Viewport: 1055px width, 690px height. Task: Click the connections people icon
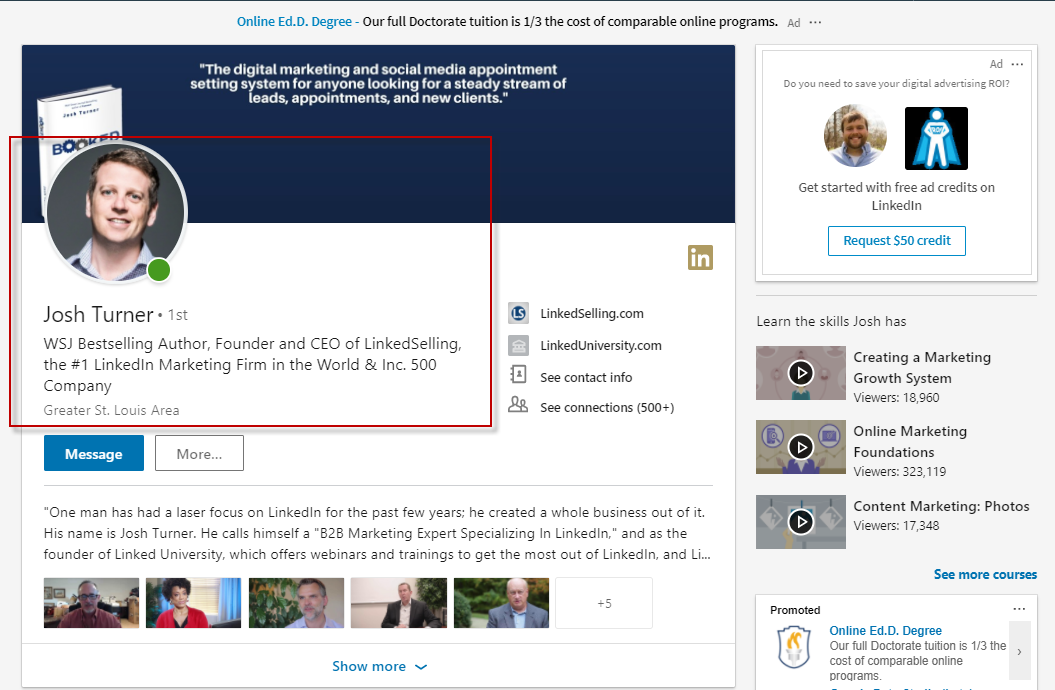(518, 406)
